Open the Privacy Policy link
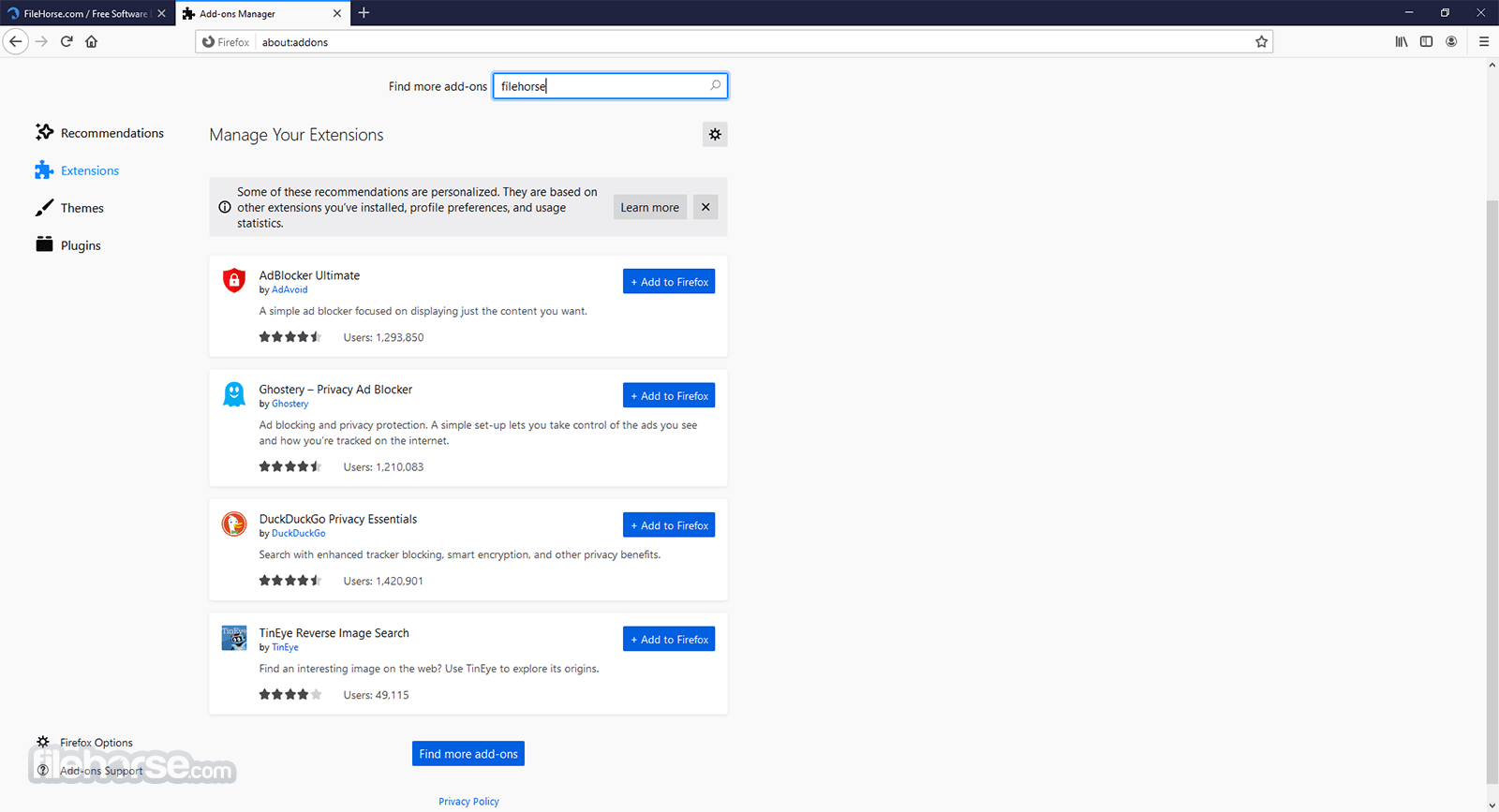 tap(468, 802)
